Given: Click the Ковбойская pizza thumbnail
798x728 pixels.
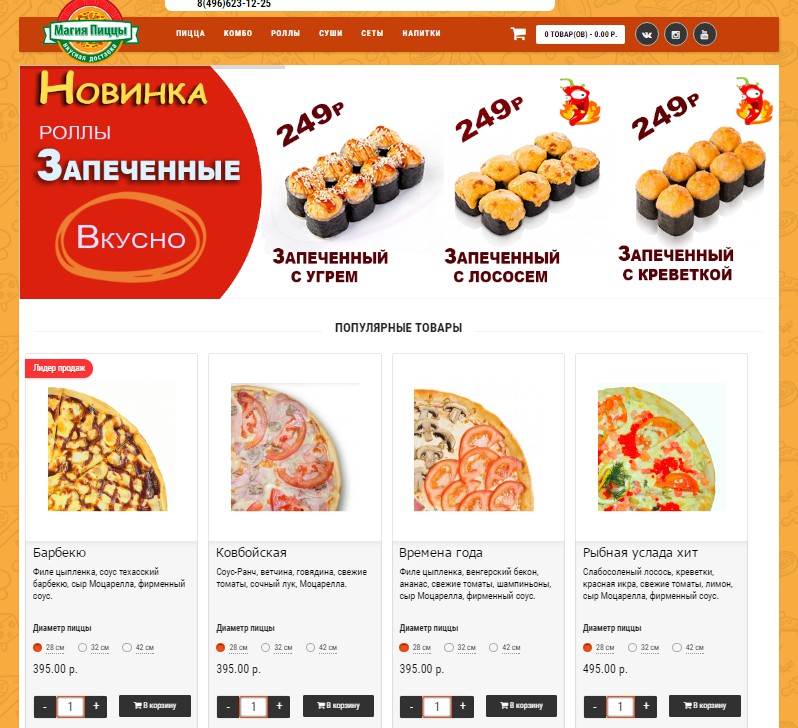Looking at the screenshot, I should click(295, 447).
